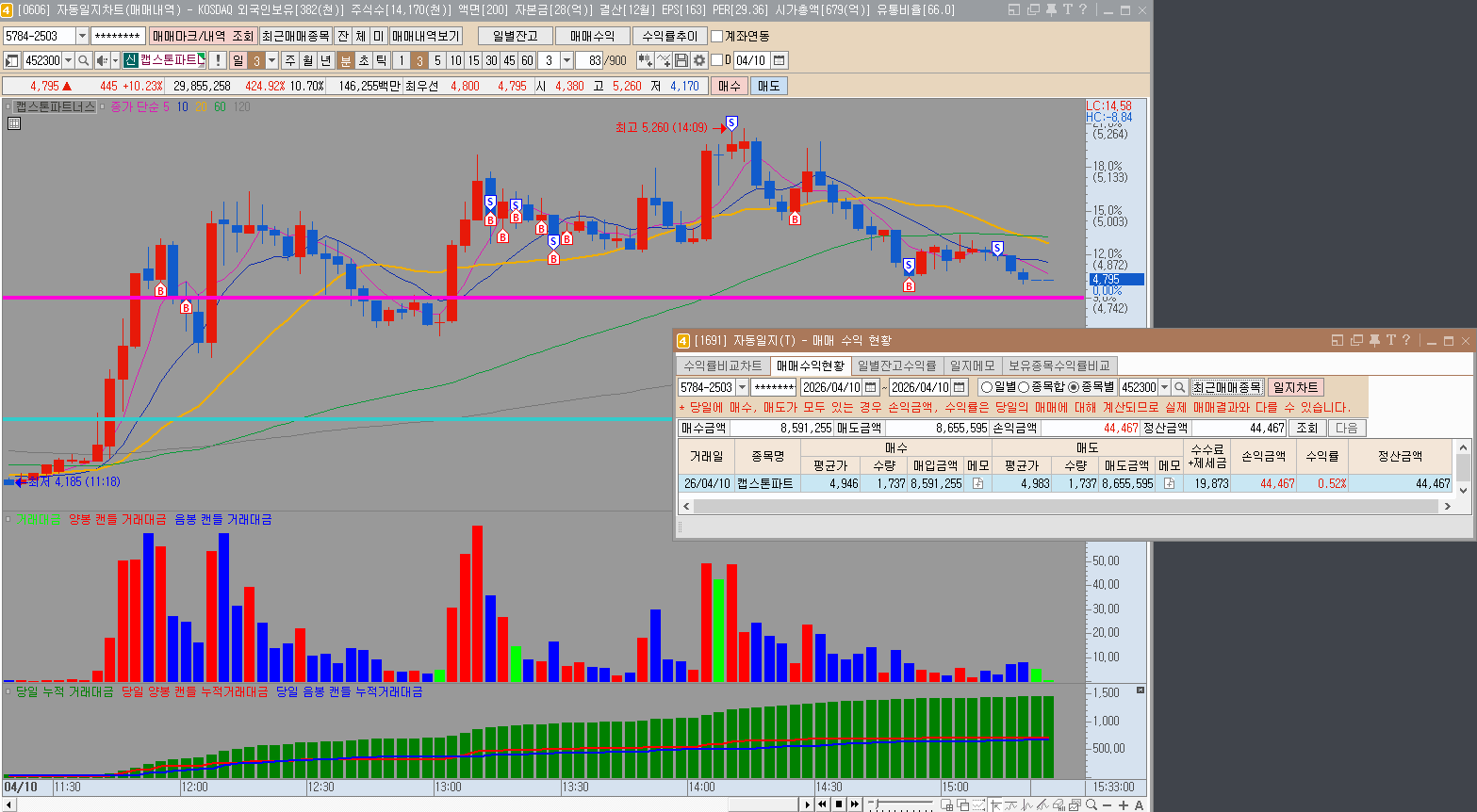Open the buy memo icon for 캡스톤파트 row
Screen dimensions: 1477x812
pyautogui.click(x=977, y=483)
